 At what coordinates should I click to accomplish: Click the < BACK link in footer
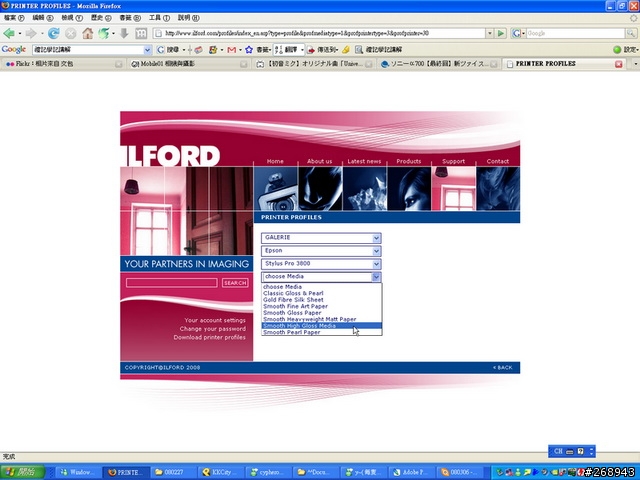tap(502, 368)
